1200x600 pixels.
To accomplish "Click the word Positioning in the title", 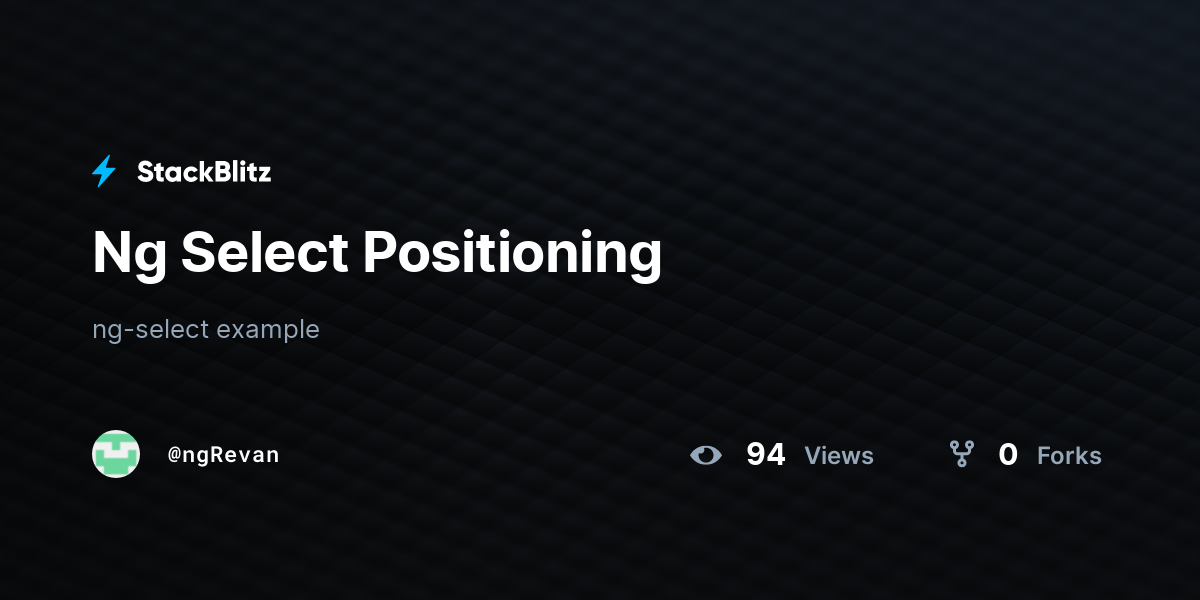I will pyautogui.click(x=512, y=255).
